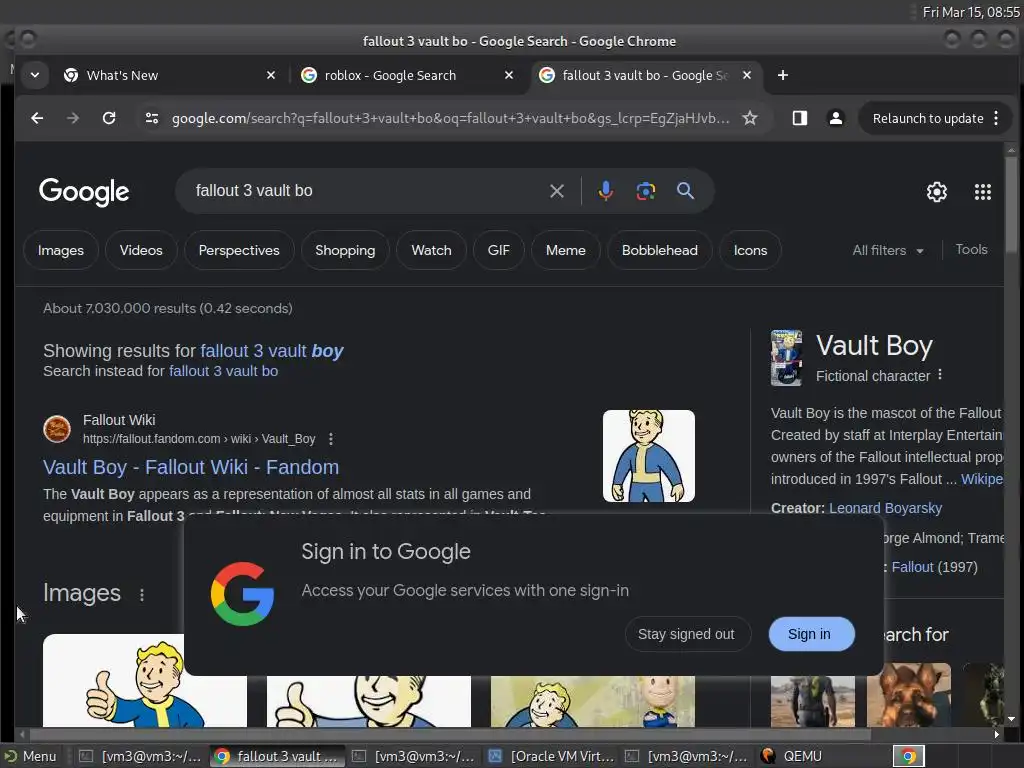Screen dimensions: 1024x768
Task: Select the GIF filter chip
Action: (498, 250)
